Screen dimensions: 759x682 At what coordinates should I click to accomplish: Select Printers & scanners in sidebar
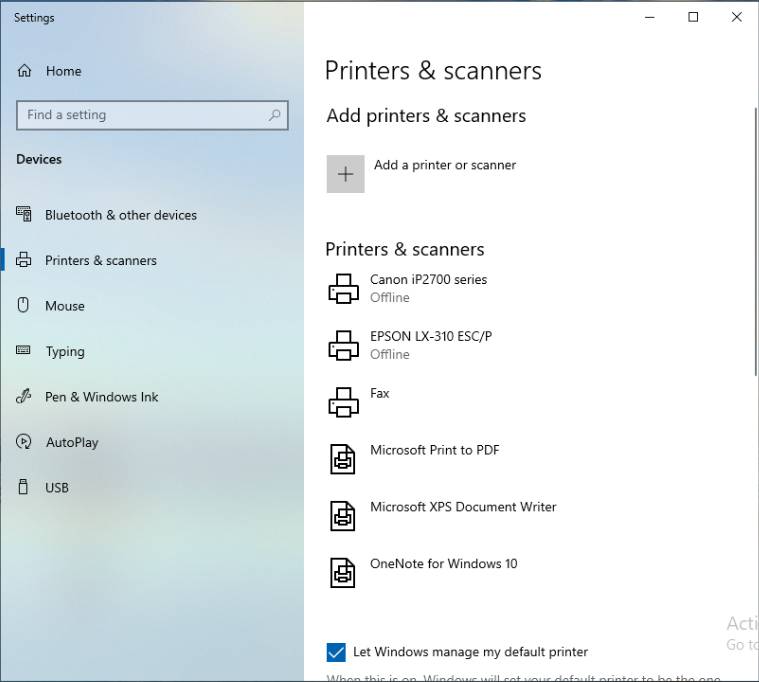[101, 260]
